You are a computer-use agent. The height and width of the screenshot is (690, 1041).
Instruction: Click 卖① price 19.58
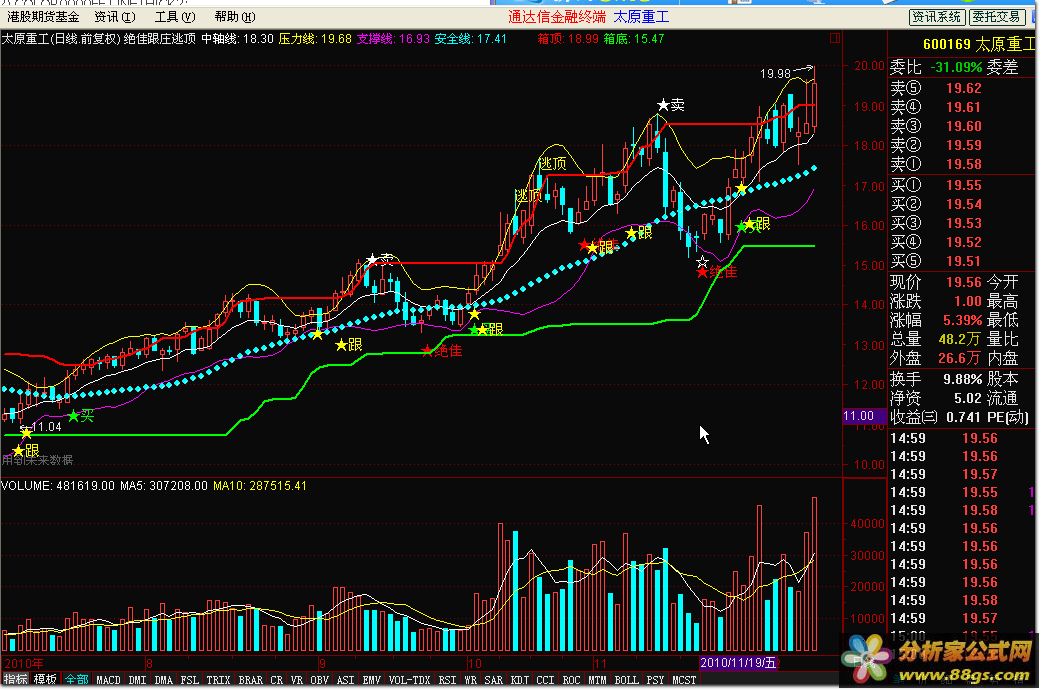pyautogui.click(x=963, y=164)
